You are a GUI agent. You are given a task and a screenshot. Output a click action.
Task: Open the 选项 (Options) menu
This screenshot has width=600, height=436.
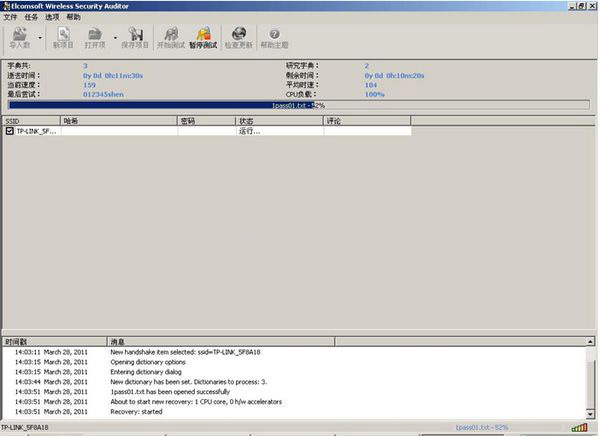(52, 17)
